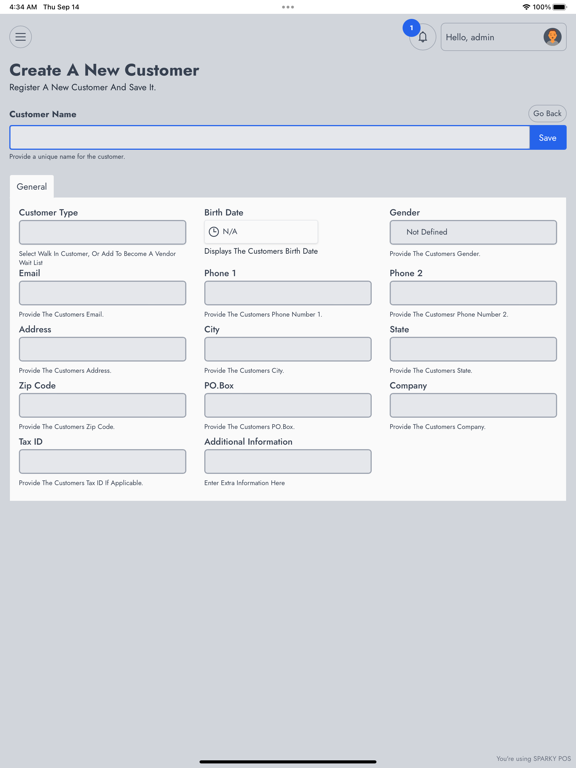Tap the 4:34 AM clock in status bar
576x768 pixels.
[23, 7]
